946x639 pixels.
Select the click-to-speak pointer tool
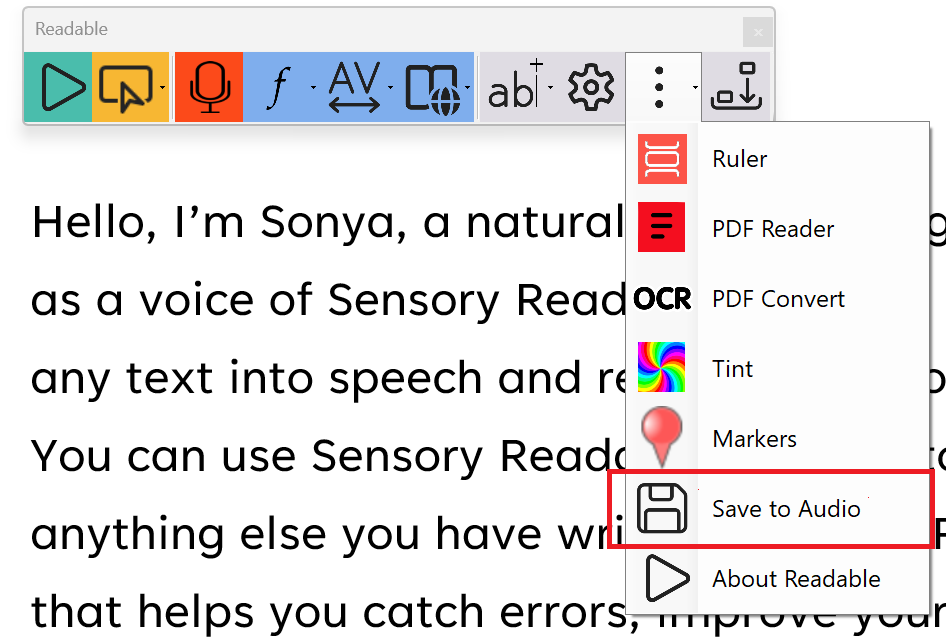(126, 87)
